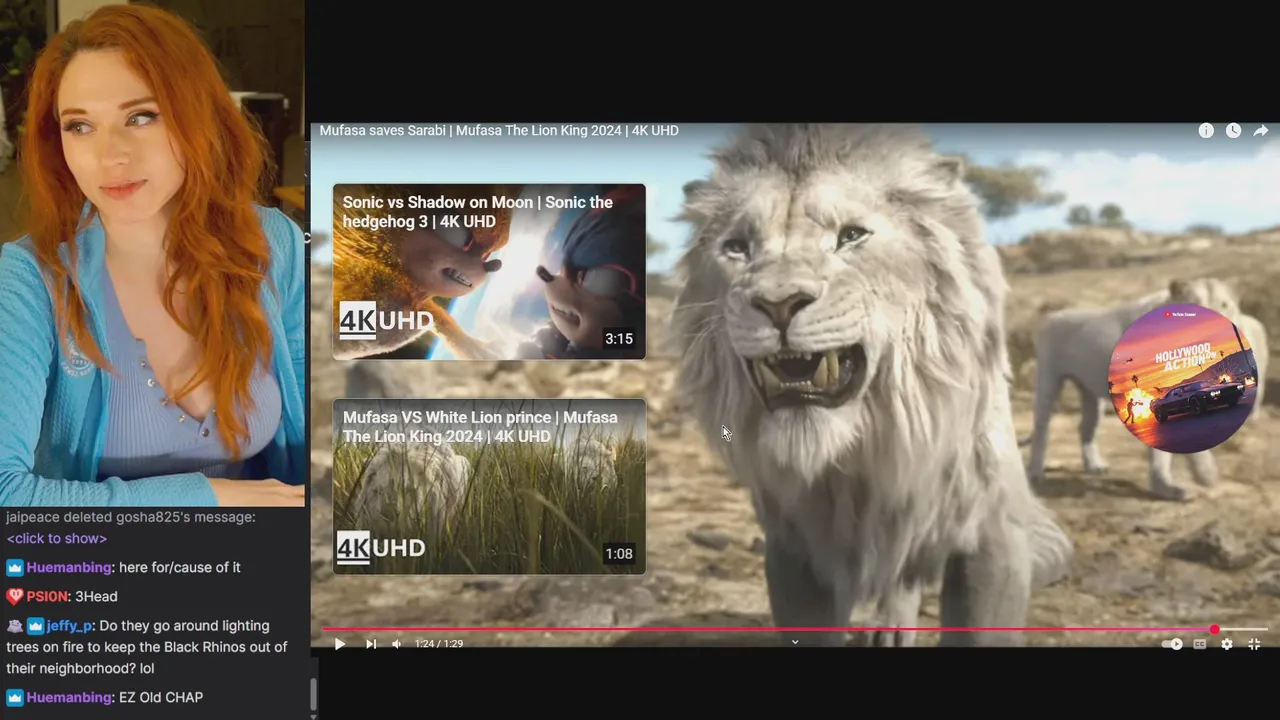Click the PSION username in chat
This screenshot has width=1280, height=720.
pos(47,596)
